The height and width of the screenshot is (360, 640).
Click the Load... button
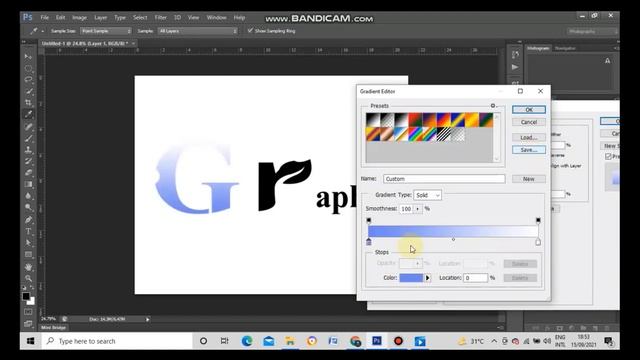click(529, 138)
